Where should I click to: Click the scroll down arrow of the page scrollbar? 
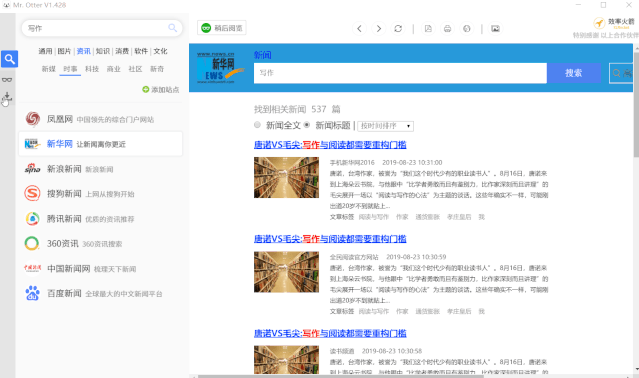636,370
